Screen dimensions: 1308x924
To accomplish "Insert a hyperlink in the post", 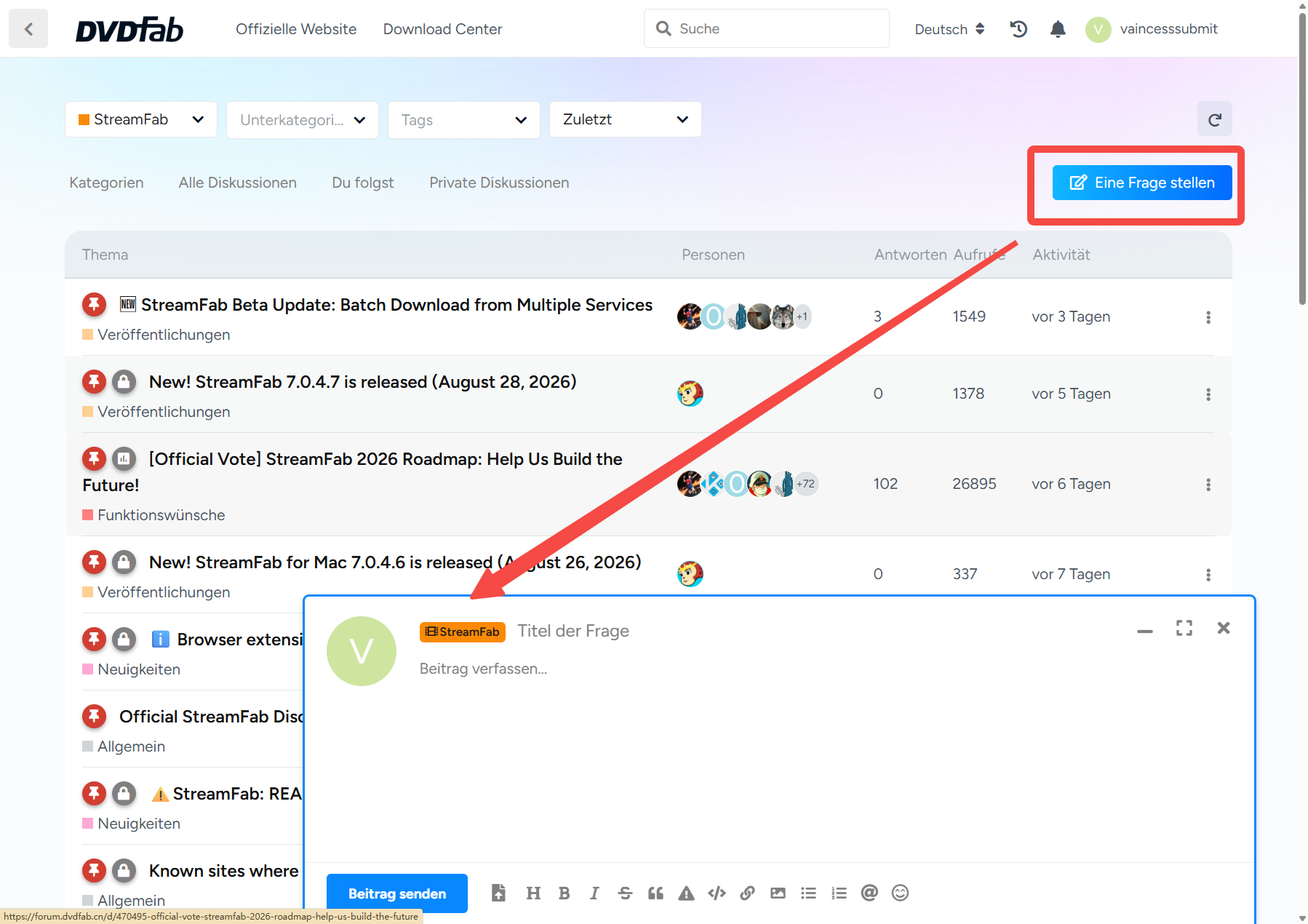I will coord(747,893).
